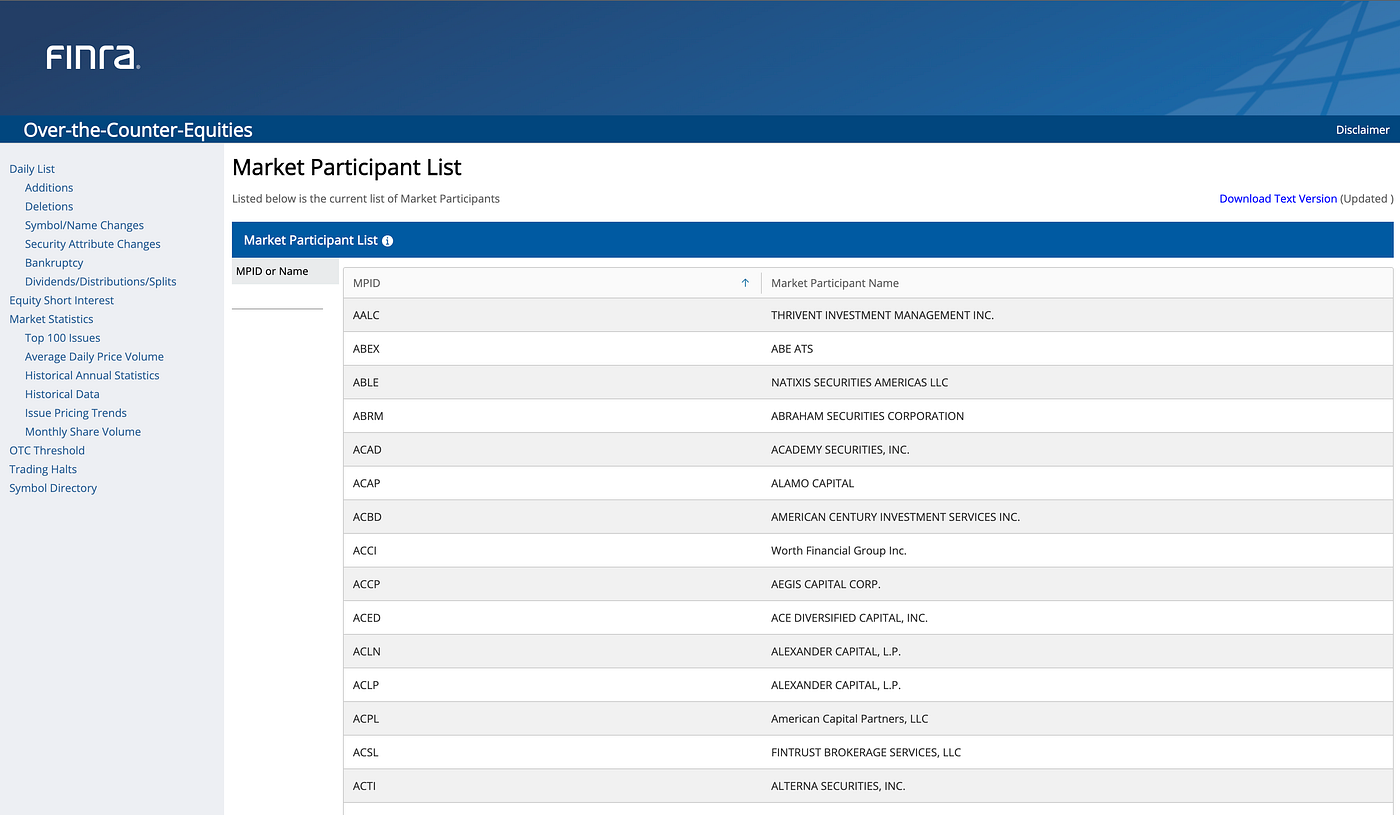Click ACADEMY SECURITIES, INC. name
Image resolution: width=1400 pixels, height=815 pixels.
click(840, 450)
